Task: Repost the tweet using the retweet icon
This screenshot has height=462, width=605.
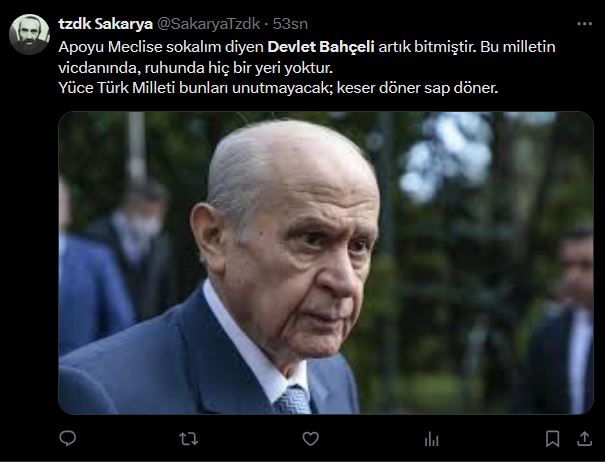Action: click(189, 439)
